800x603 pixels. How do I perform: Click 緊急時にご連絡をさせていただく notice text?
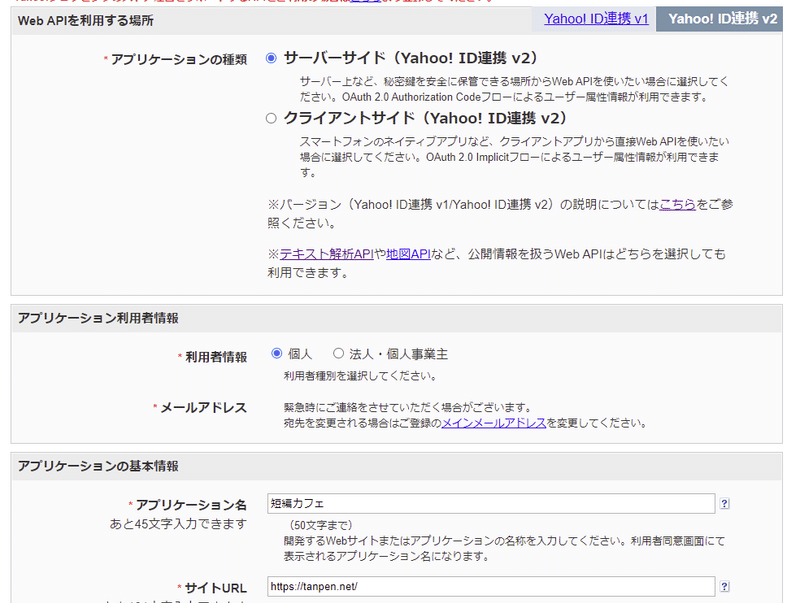pos(408,407)
